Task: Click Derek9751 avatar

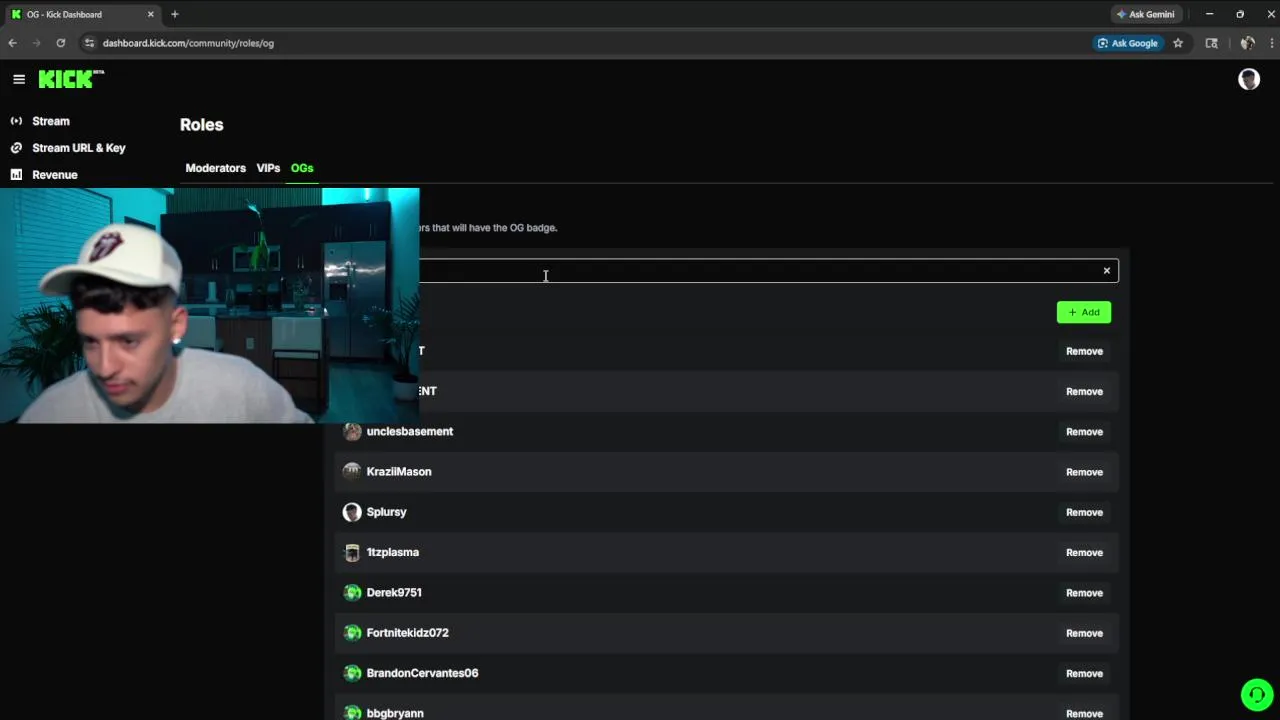Action: click(352, 592)
